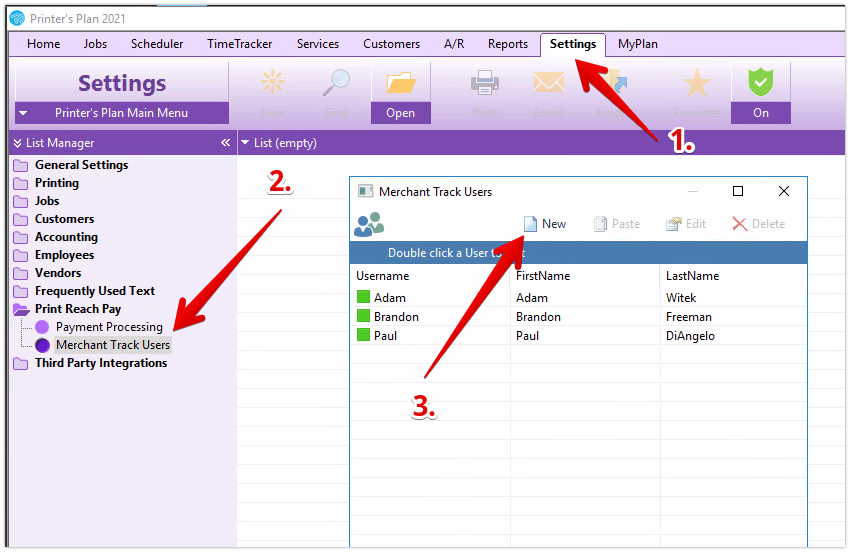
Task: Click Adam's green status square
Action: [x=363, y=297]
